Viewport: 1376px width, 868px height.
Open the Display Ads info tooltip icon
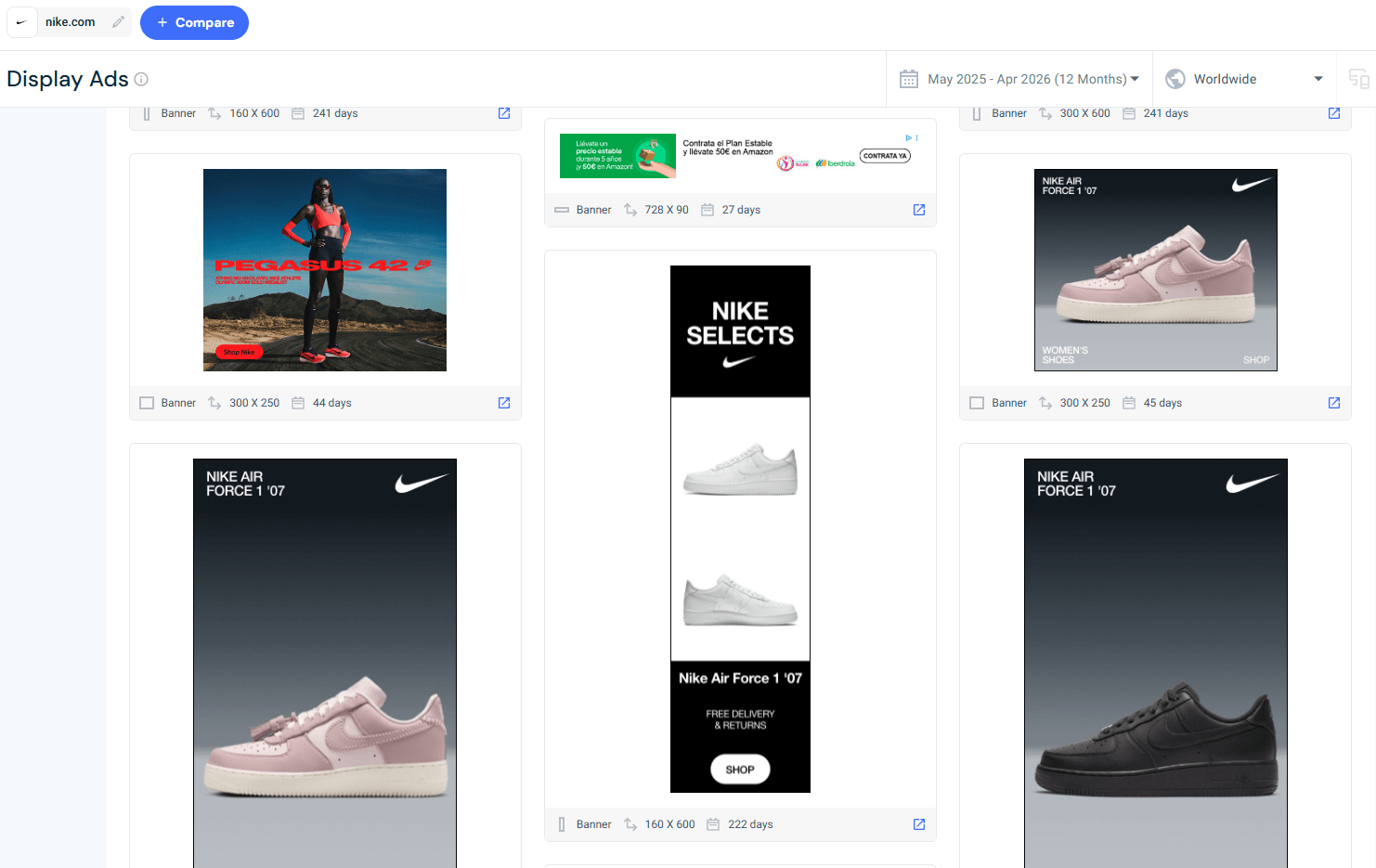(141, 79)
